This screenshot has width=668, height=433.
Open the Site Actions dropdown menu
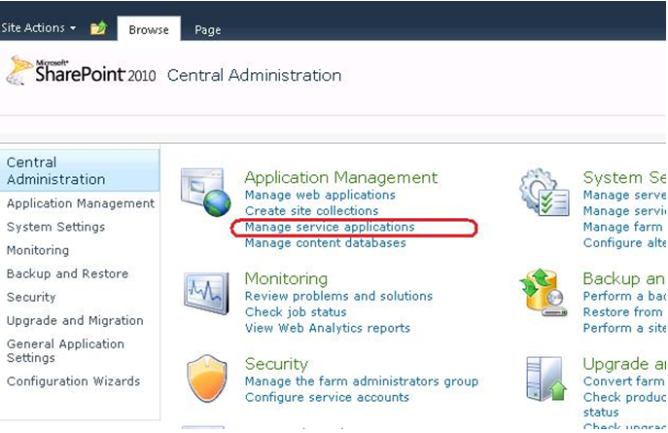click(x=40, y=28)
